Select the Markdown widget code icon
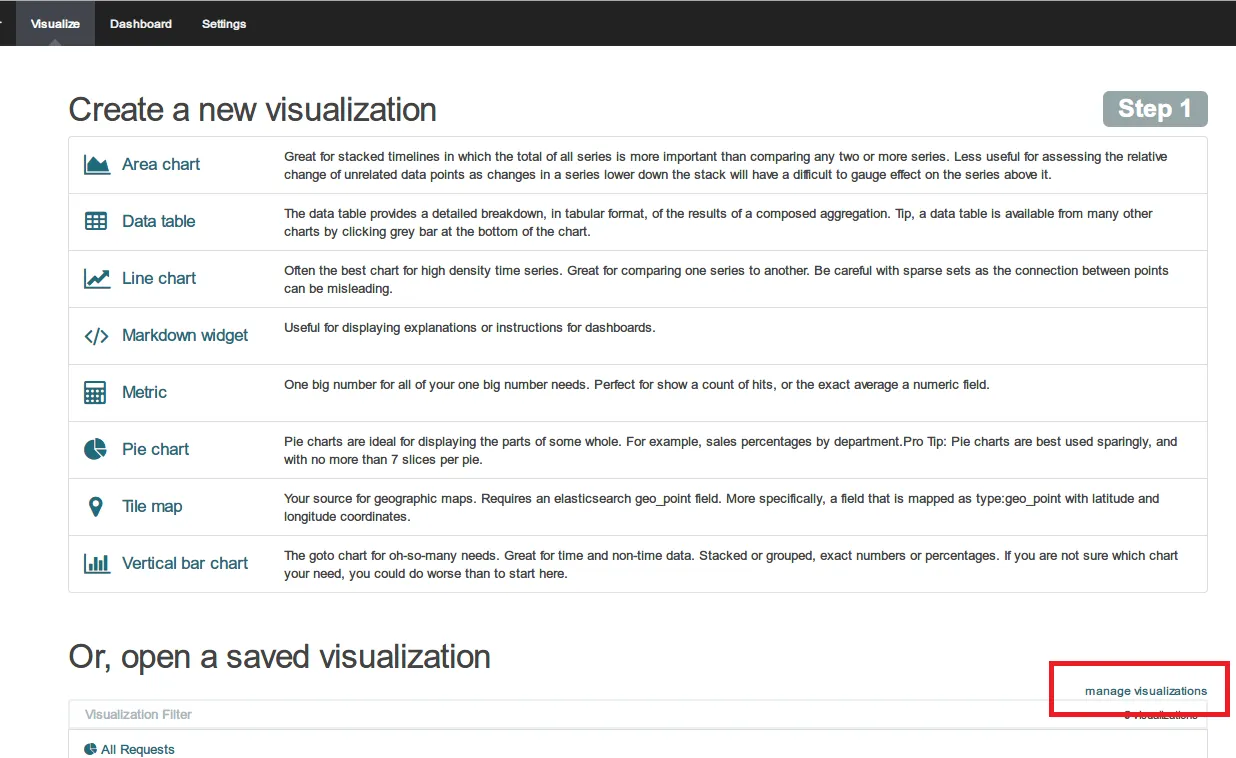 (x=95, y=334)
